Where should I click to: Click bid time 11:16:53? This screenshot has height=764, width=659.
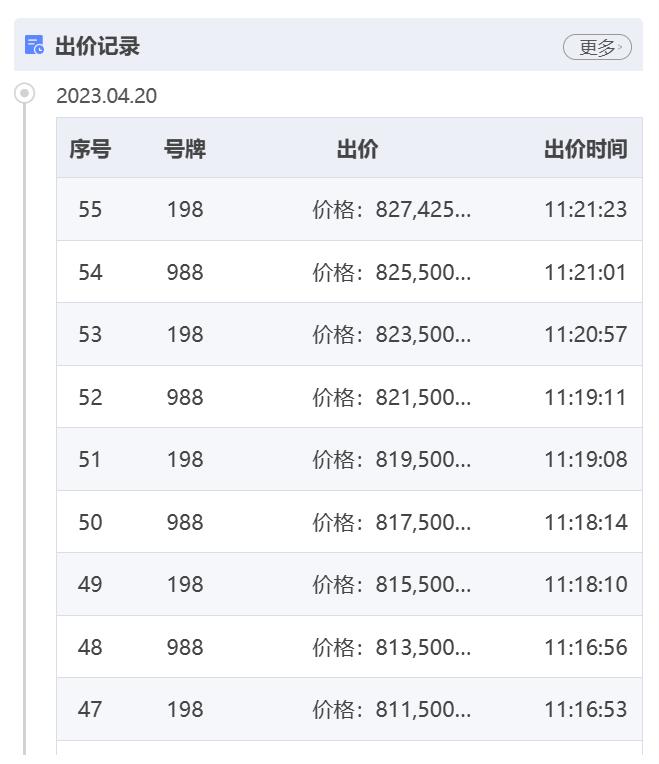585,709
